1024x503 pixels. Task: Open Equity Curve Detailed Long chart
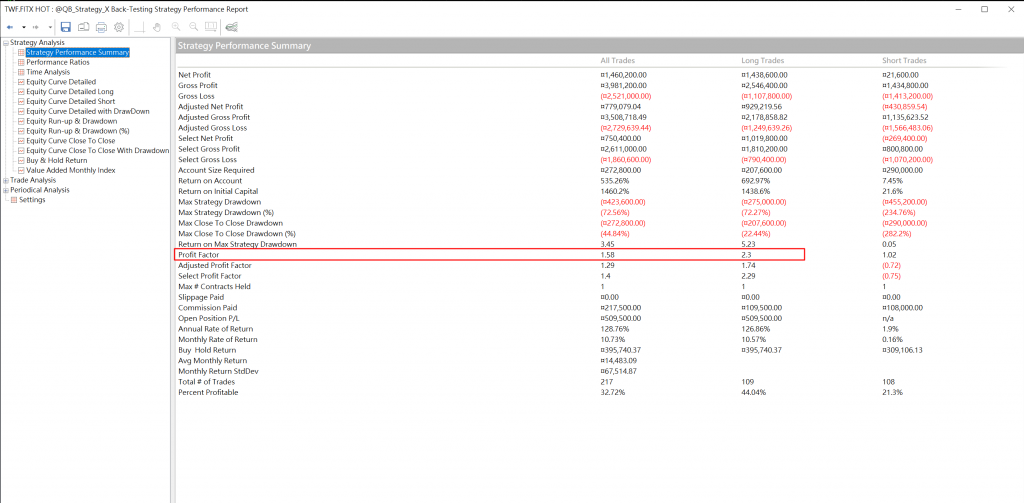tap(70, 92)
